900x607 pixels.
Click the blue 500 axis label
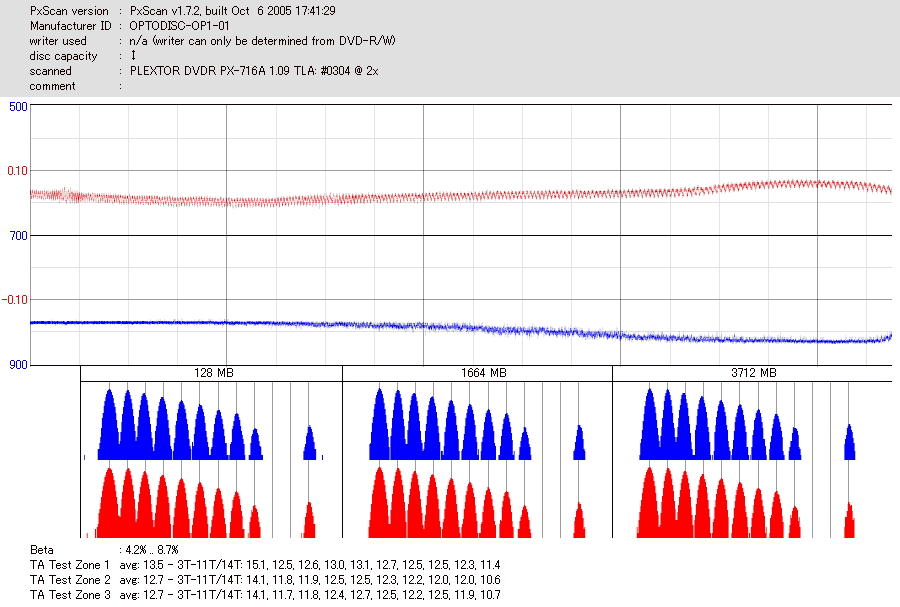pos(18,107)
